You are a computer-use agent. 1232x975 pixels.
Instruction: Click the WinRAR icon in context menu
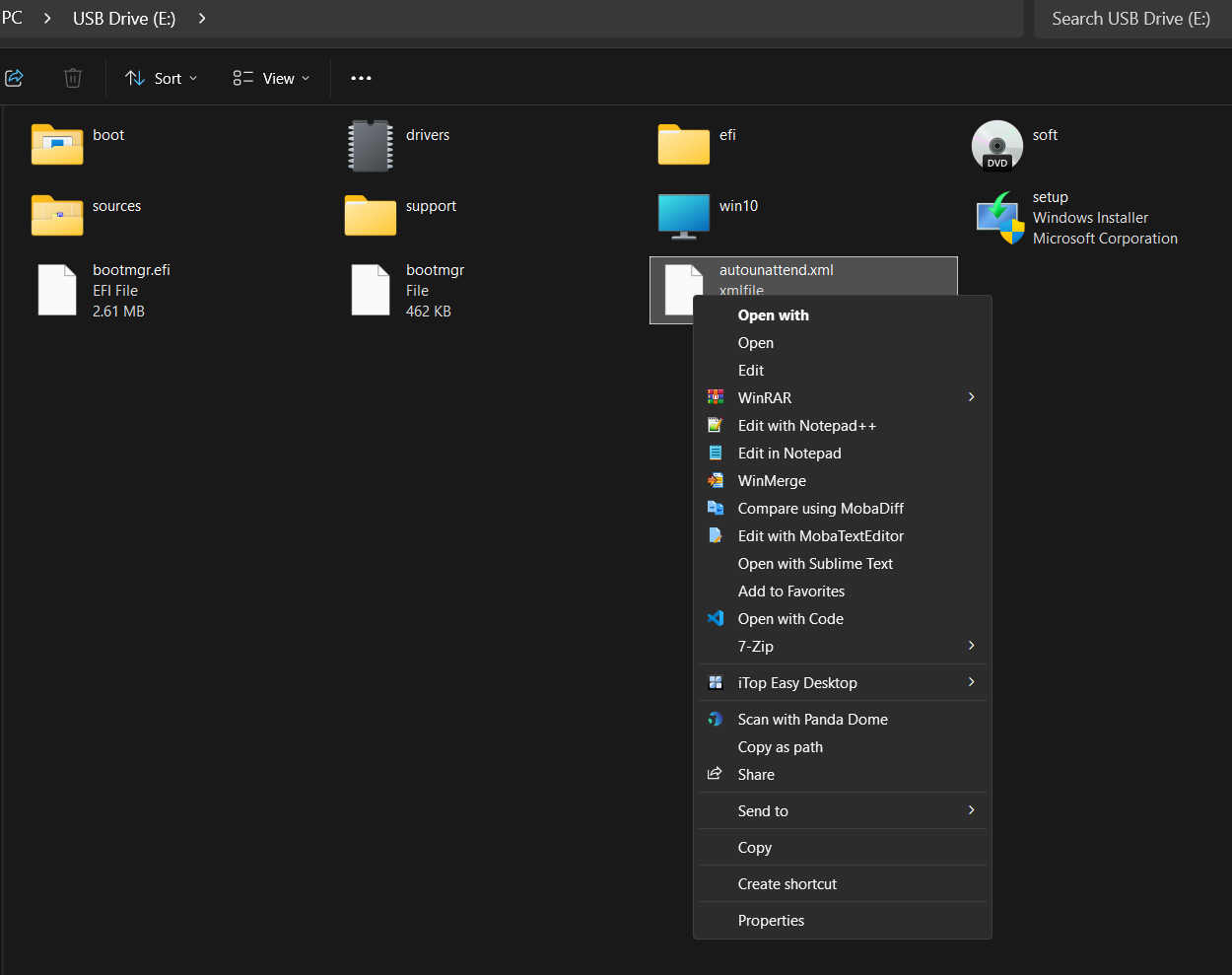(x=716, y=397)
